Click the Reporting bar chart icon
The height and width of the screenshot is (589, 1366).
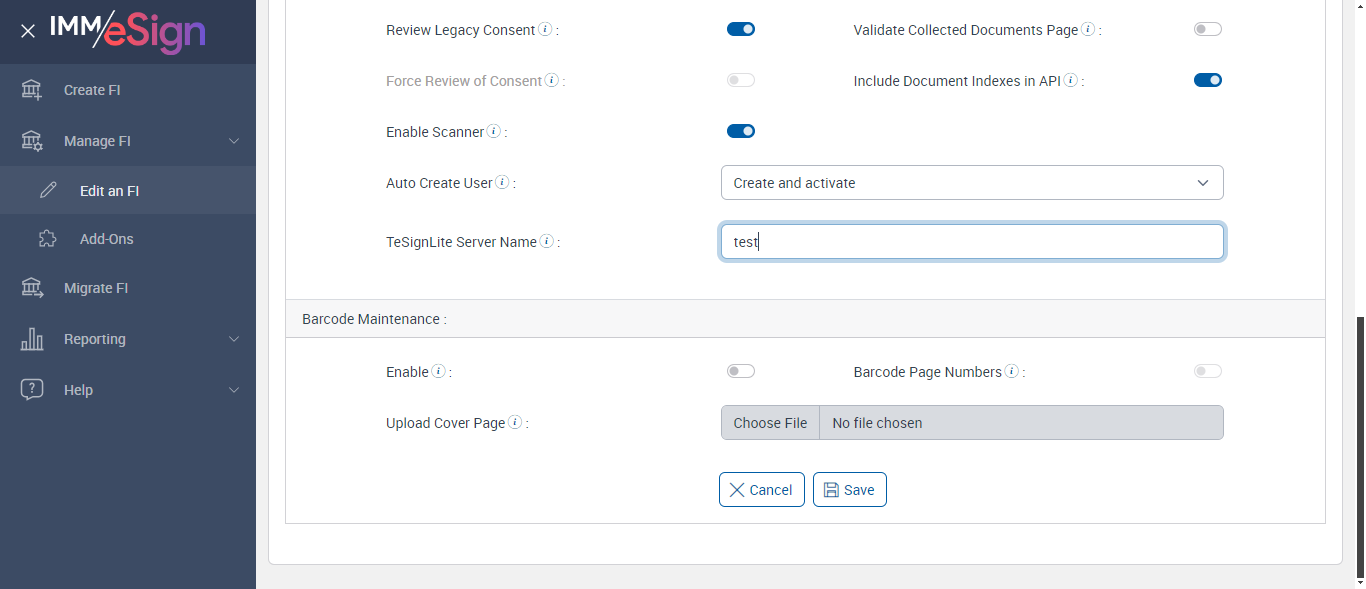[x=32, y=339]
